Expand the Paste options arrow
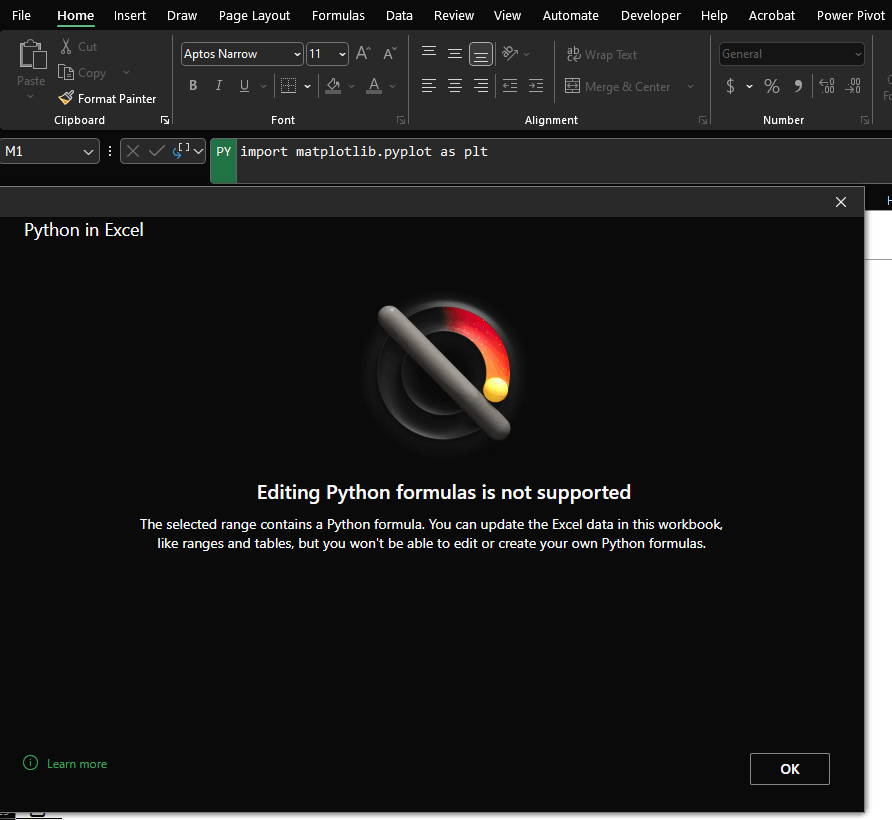The height and width of the screenshot is (820, 892). coord(31,97)
